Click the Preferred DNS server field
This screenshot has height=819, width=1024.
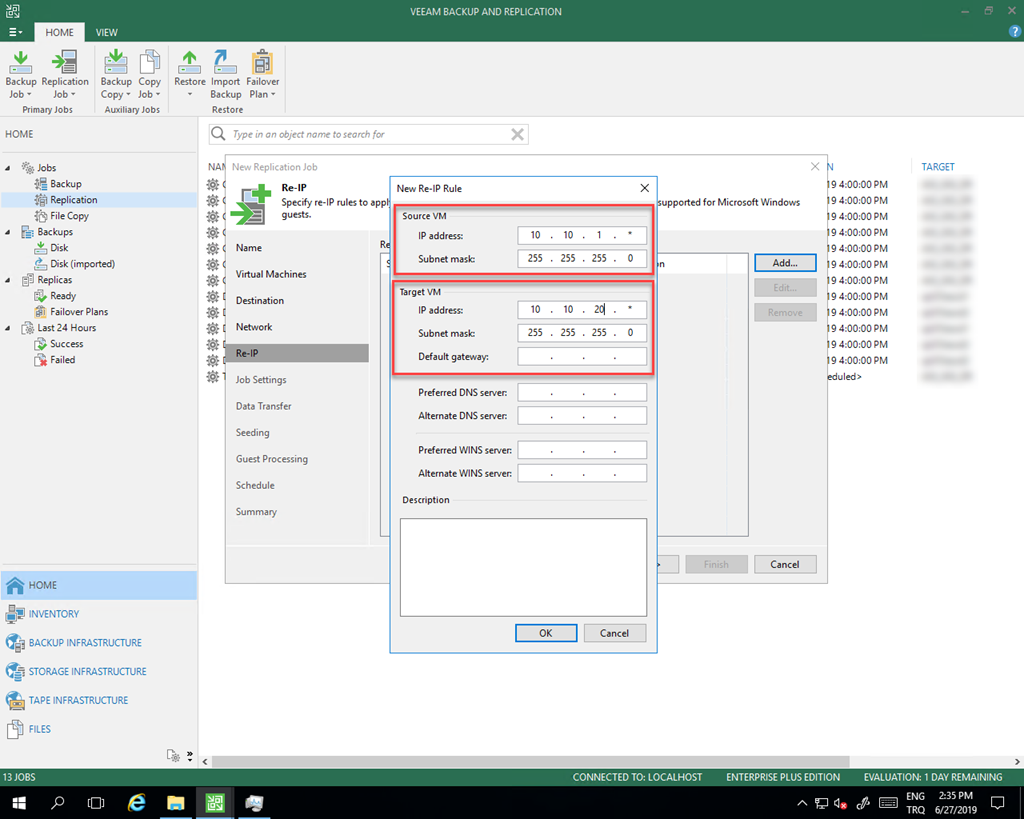pos(582,393)
